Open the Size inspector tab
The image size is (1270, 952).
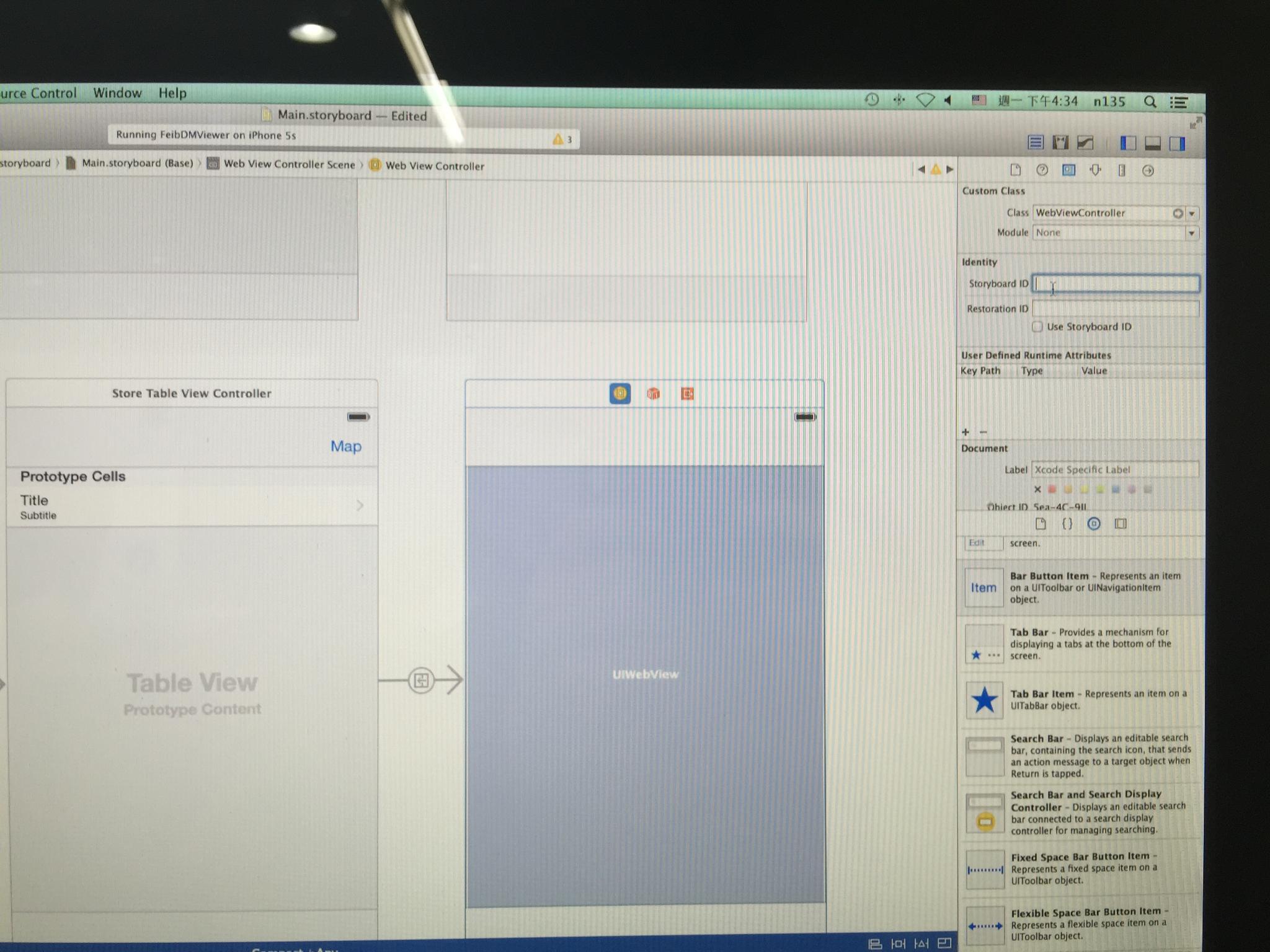(x=1121, y=170)
